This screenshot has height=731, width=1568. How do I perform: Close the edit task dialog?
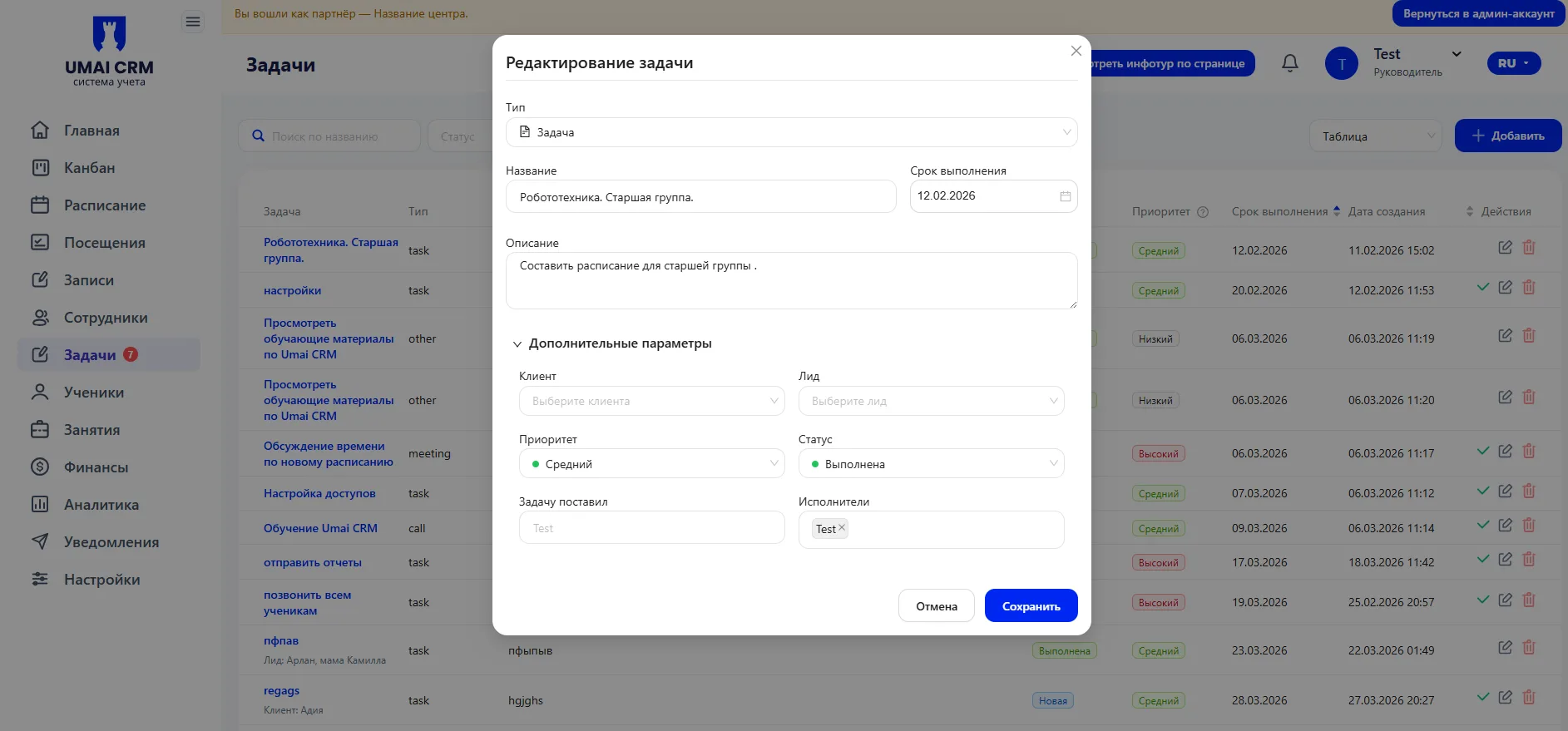(x=1076, y=51)
